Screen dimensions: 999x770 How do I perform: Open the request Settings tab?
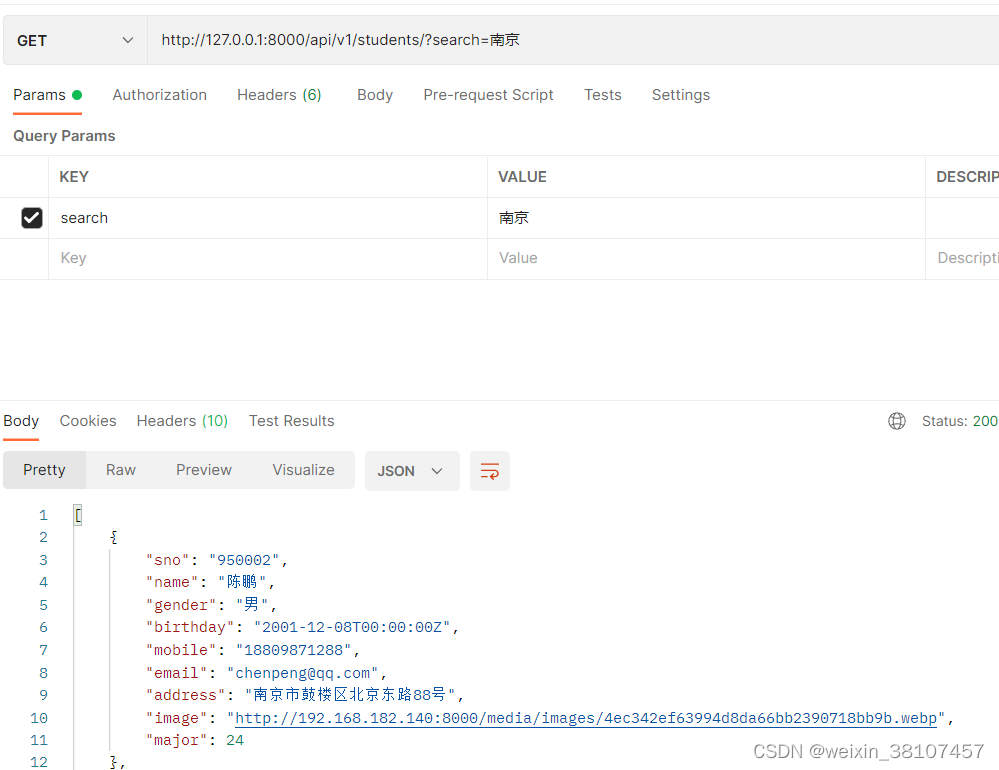[680, 95]
